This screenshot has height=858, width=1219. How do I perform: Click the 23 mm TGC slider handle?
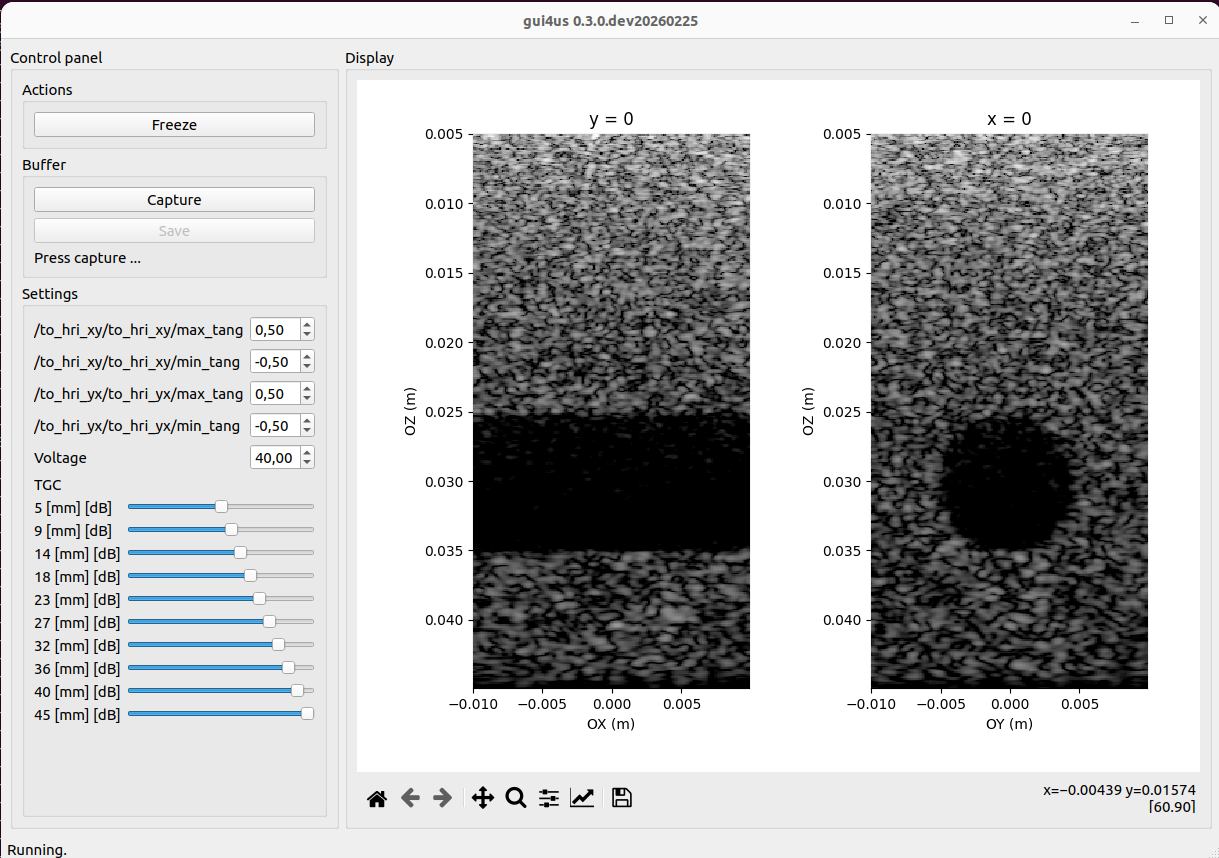tap(260, 599)
